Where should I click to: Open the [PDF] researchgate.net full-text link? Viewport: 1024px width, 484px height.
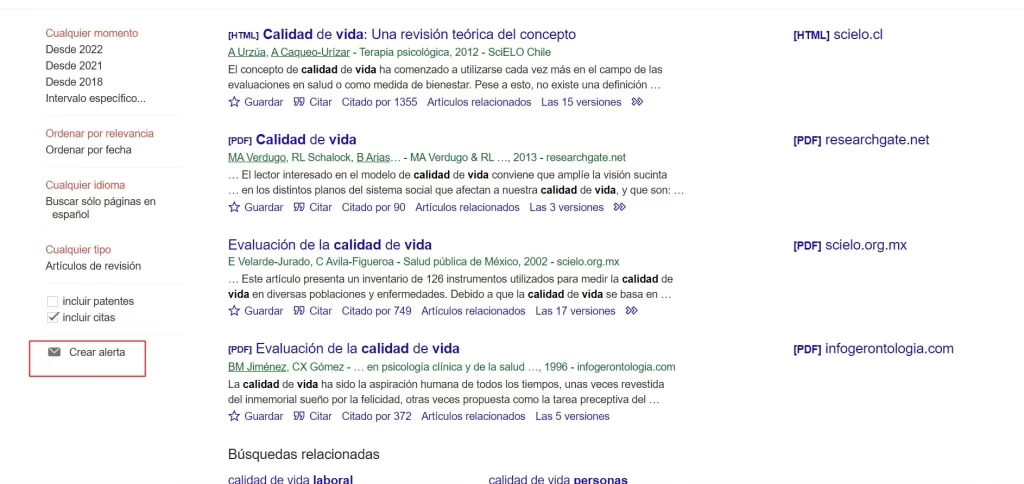861,140
